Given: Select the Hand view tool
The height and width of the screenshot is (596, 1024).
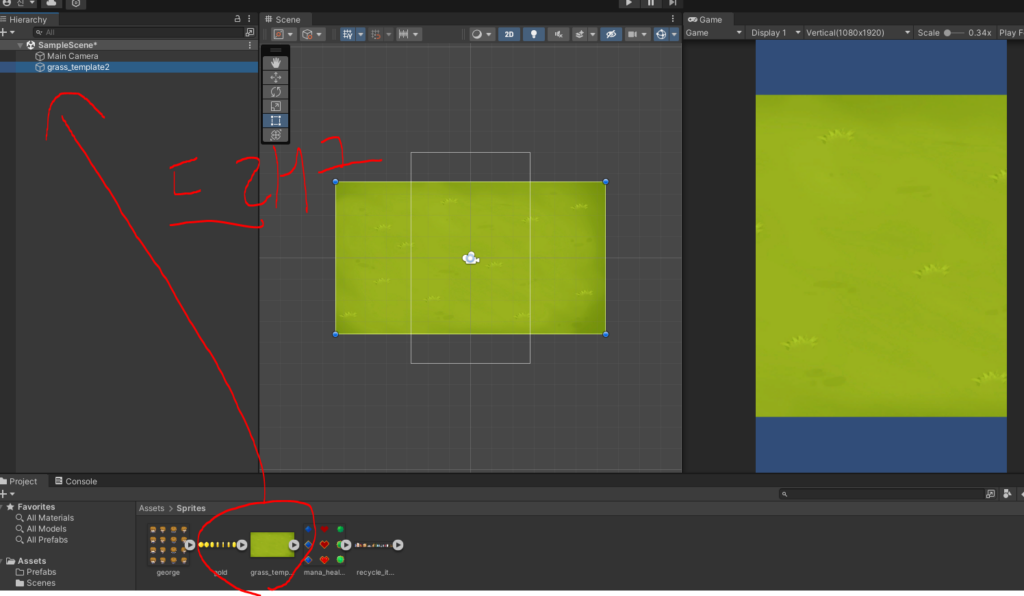Looking at the screenshot, I should 275,63.
